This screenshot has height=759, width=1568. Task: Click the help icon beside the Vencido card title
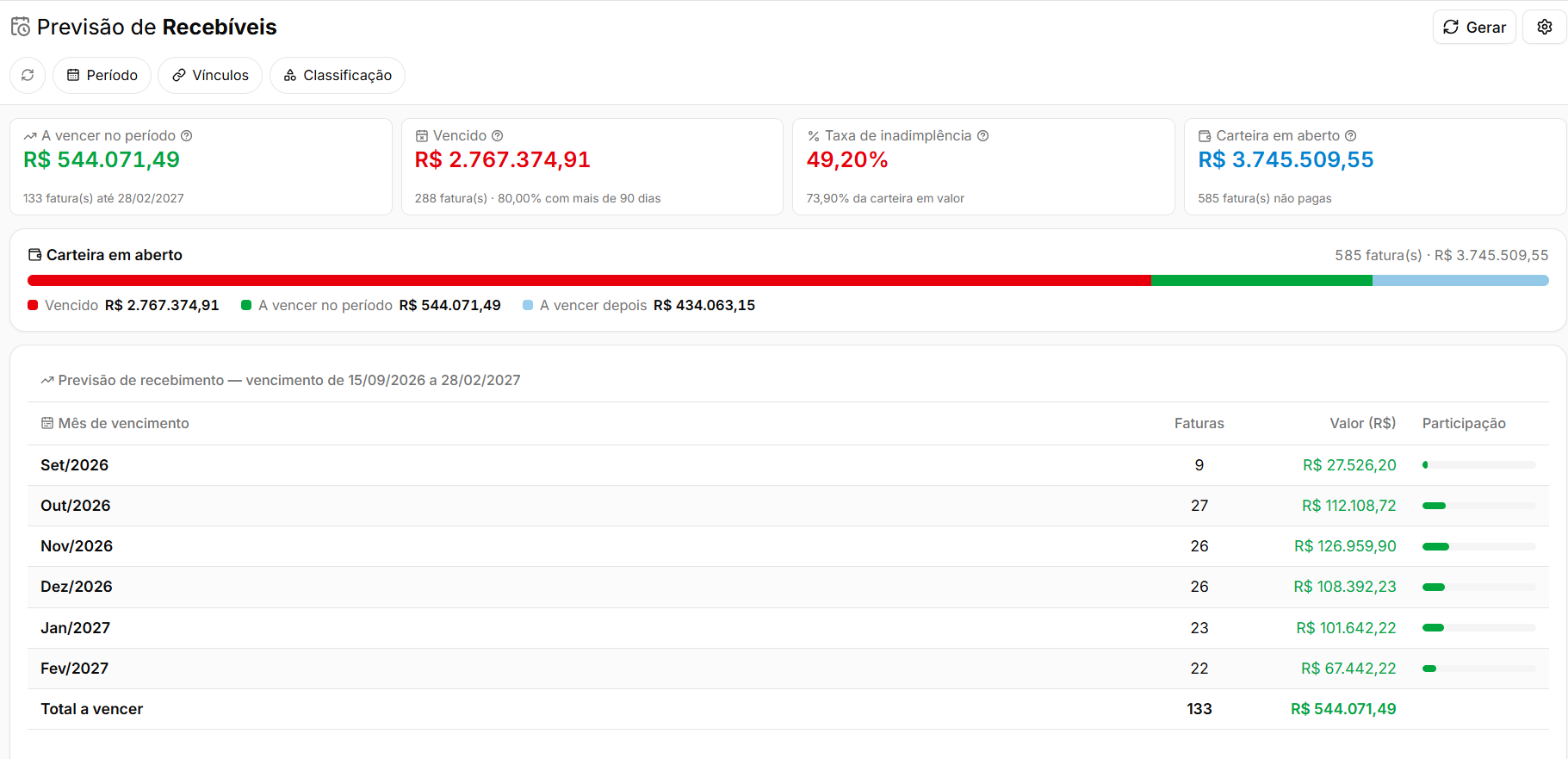[498, 135]
